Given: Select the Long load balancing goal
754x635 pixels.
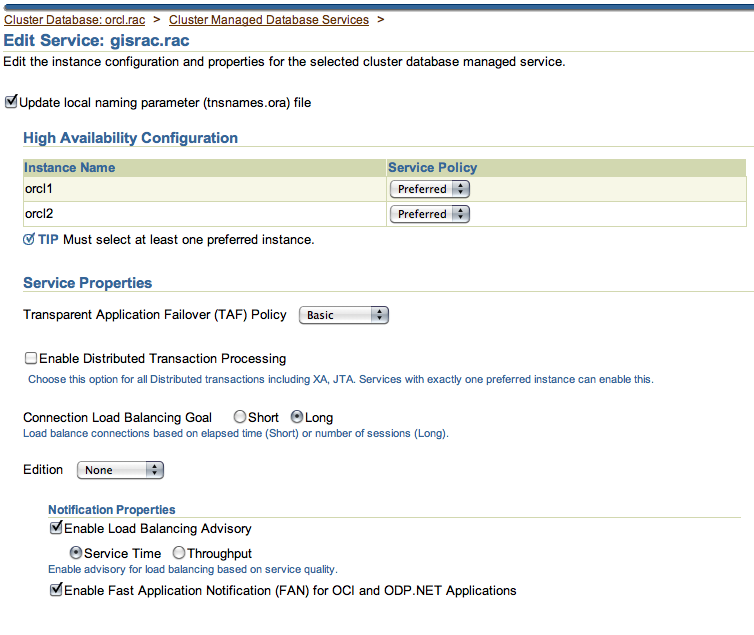Looking at the screenshot, I should [x=296, y=417].
